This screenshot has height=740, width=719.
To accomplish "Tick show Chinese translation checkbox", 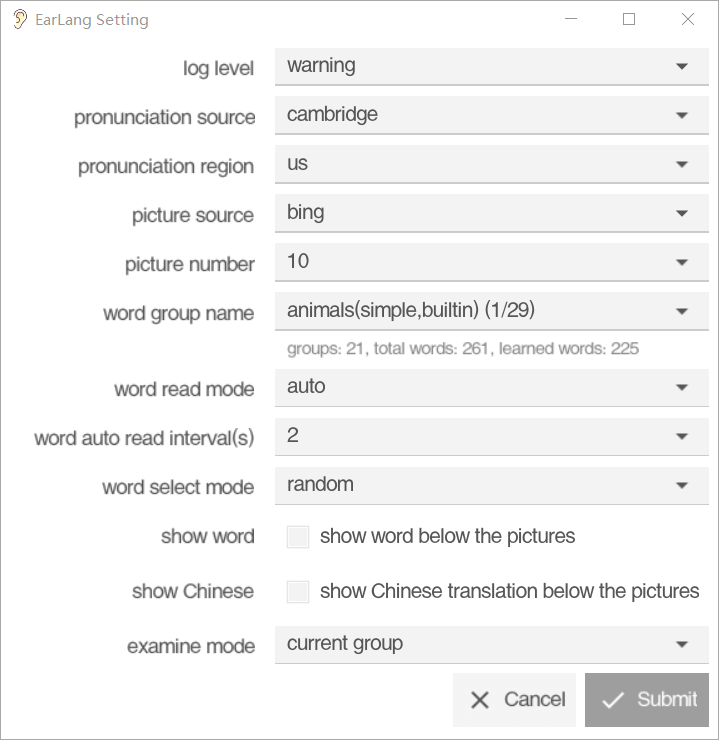I will [x=298, y=592].
